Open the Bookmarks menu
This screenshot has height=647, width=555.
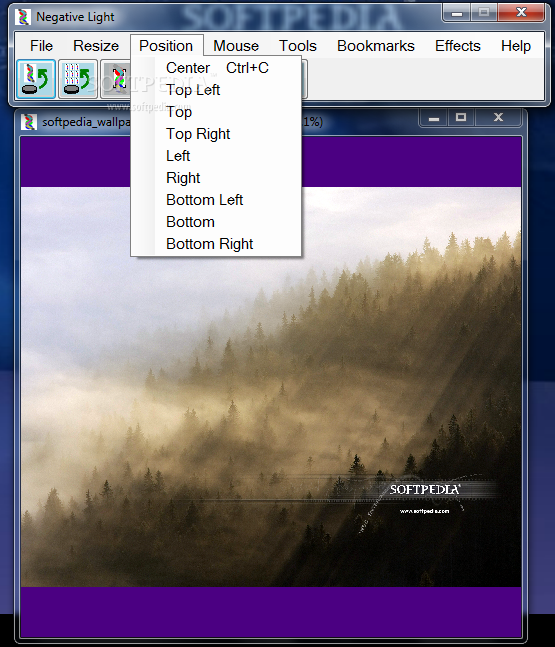[376, 46]
